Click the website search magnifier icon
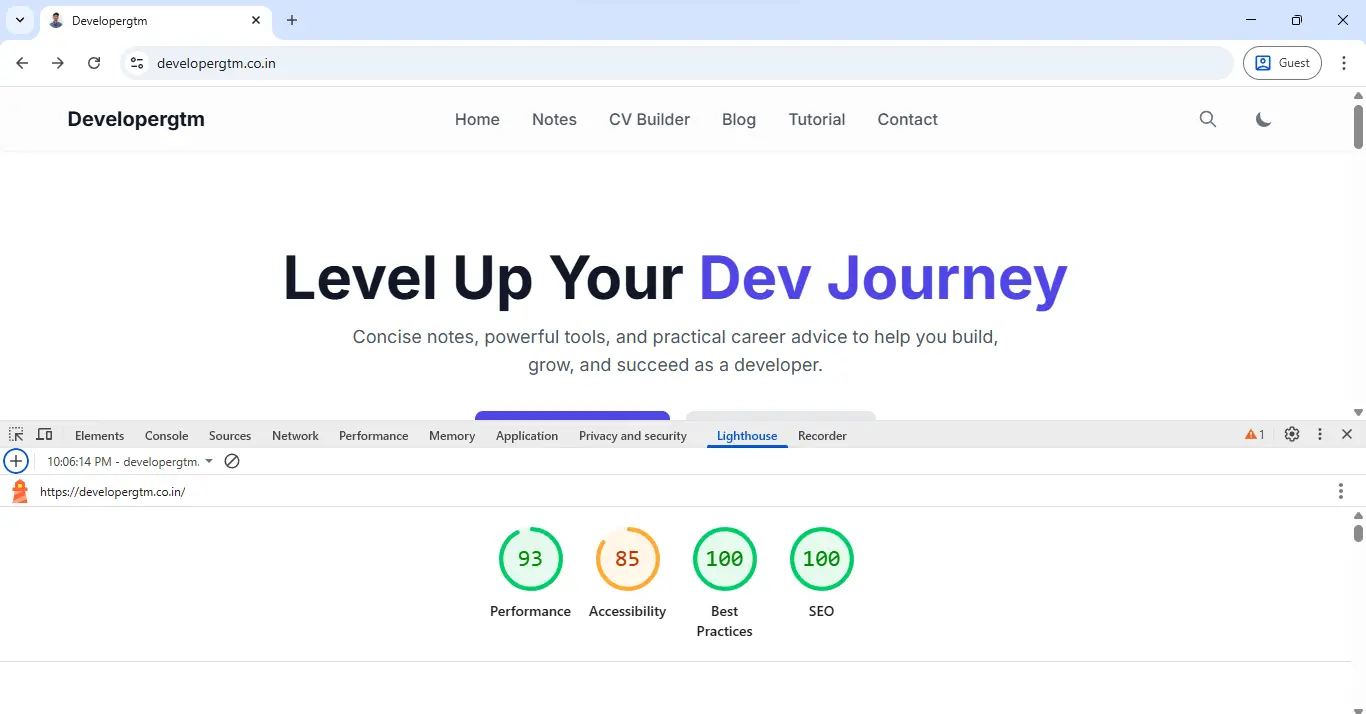Viewport: 1366px width, 714px height. coord(1208,119)
